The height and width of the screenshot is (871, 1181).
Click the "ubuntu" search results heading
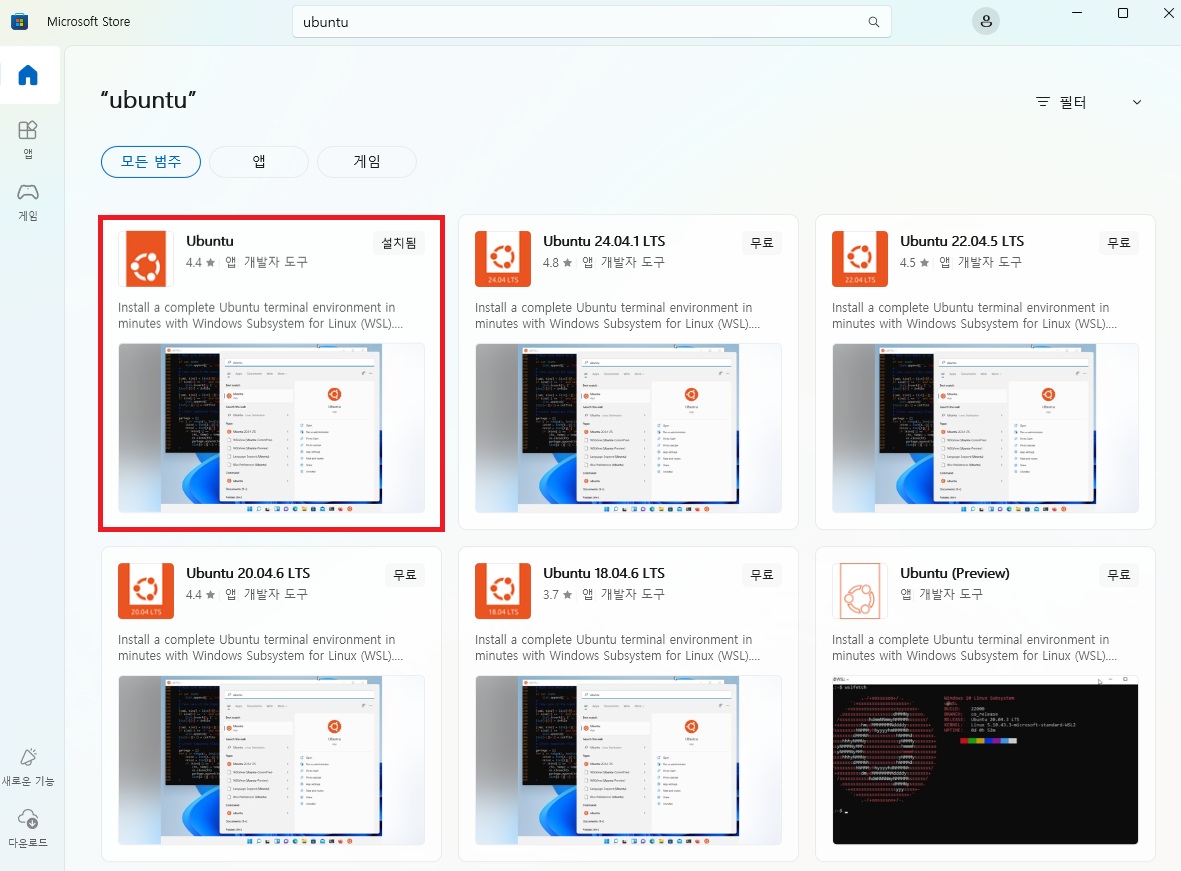coord(148,99)
